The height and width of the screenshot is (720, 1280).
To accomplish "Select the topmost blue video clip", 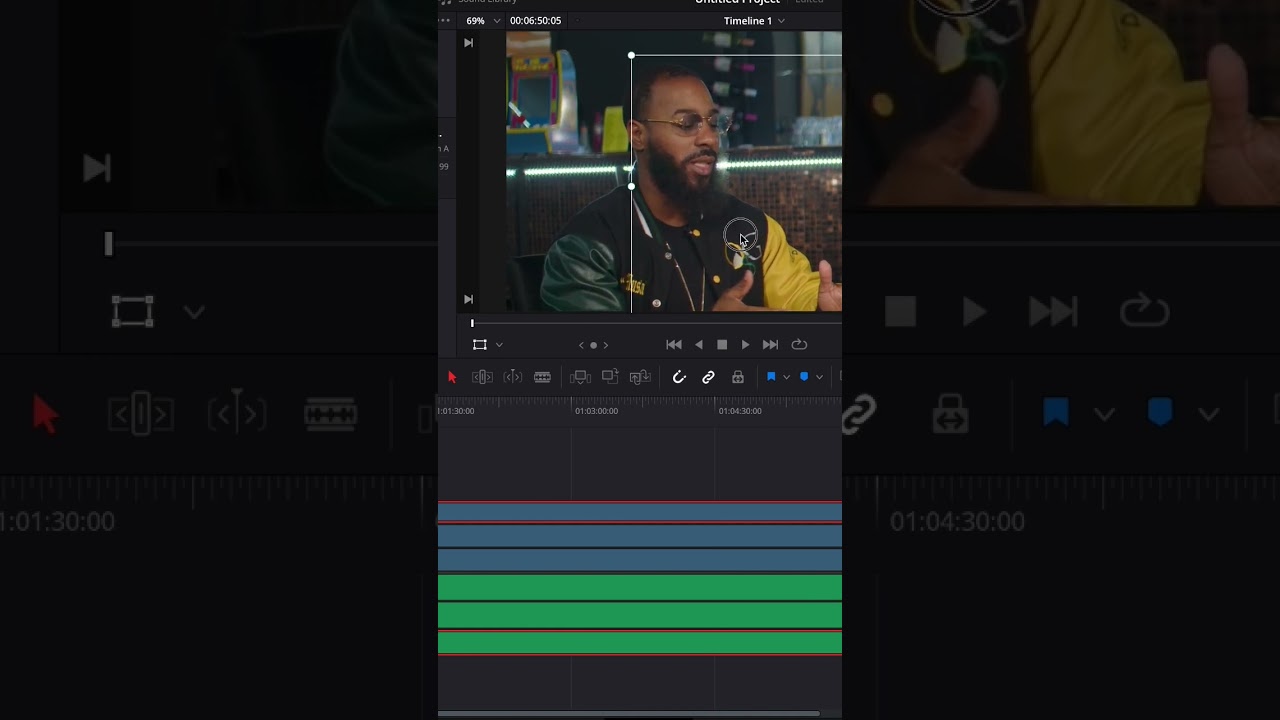I will pyautogui.click(x=640, y=513).
